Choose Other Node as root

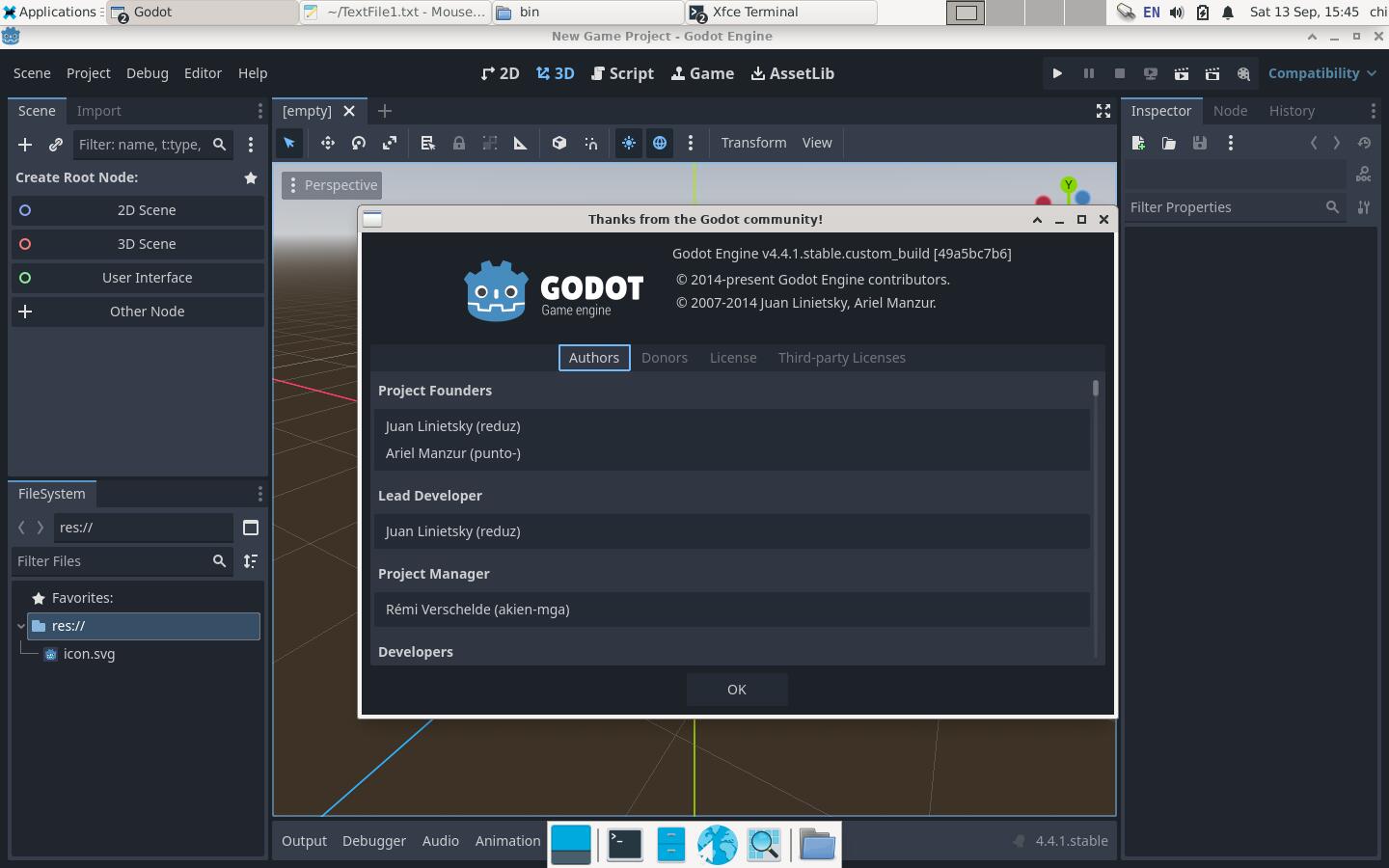click(138, 312)
